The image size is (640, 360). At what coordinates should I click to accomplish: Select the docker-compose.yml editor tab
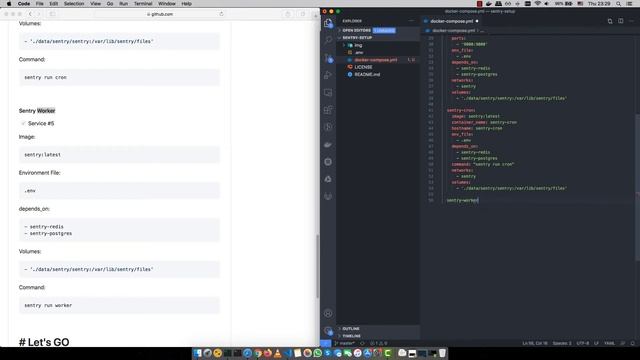click(x=451, y=21)
